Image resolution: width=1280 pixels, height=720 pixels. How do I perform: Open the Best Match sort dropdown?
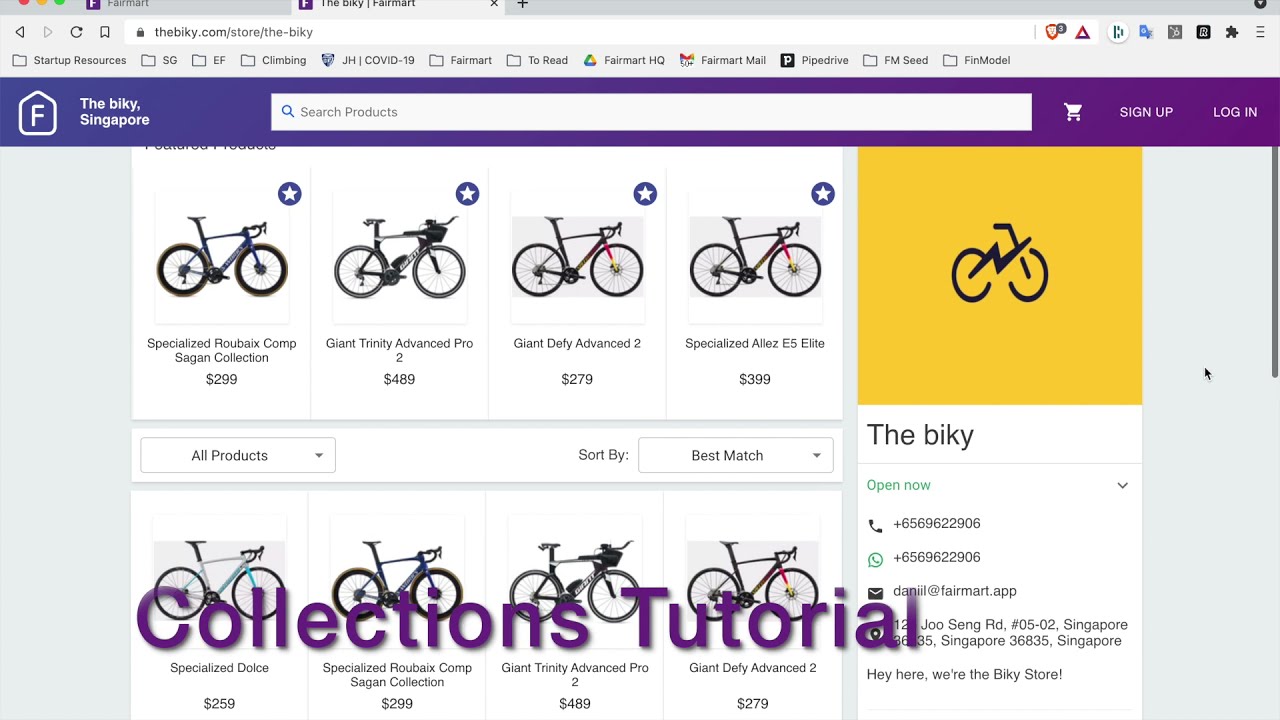click(736, 455)
